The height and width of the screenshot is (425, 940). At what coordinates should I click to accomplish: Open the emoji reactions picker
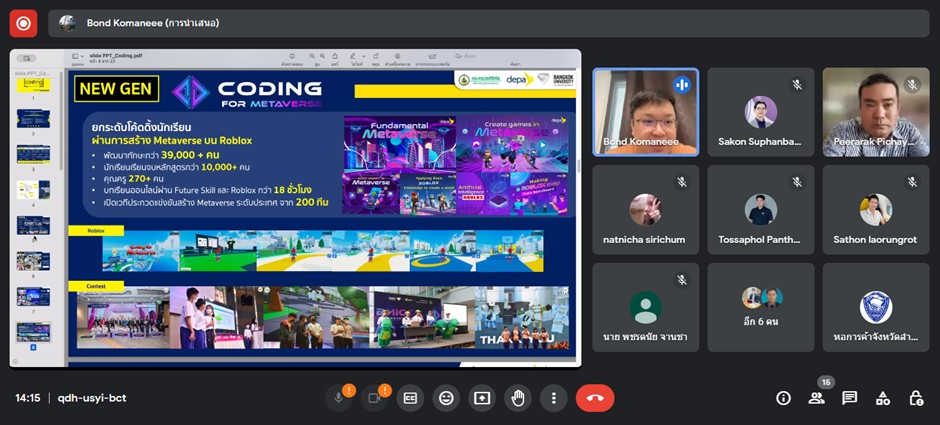[x=446, y=398]
